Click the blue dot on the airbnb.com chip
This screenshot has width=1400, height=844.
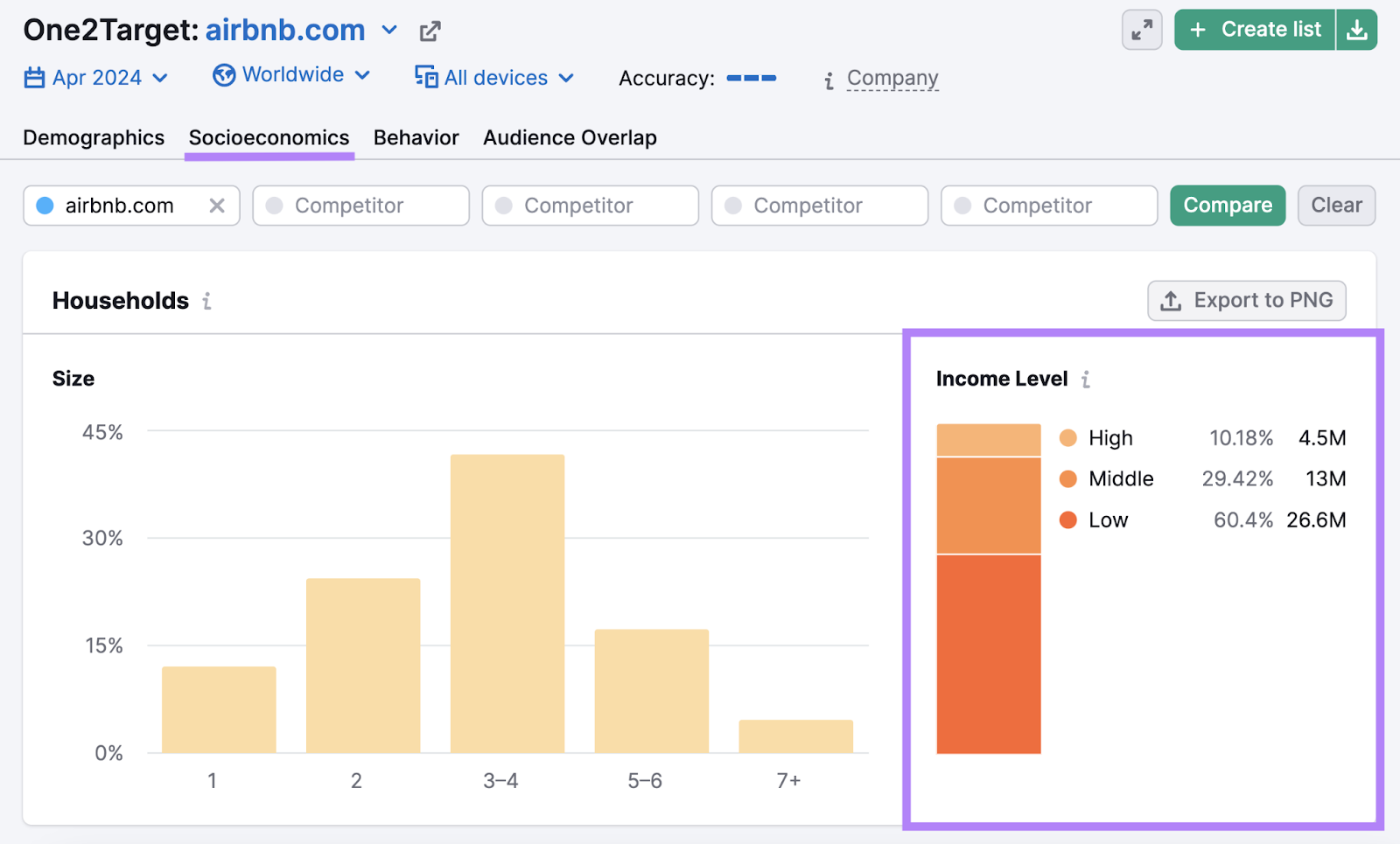43,206
